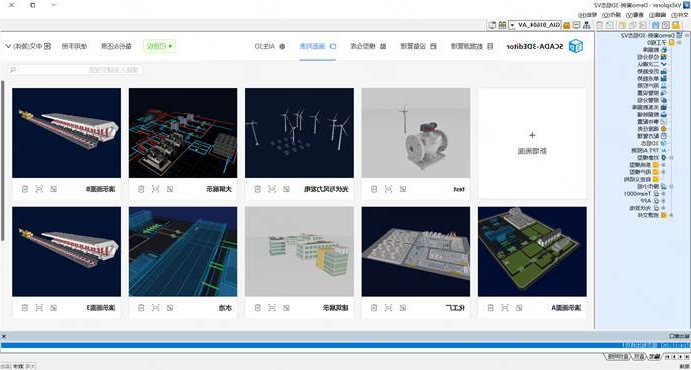
Task: Open the GIA_01604_AV combo box dropdown
Action: [513, 25]
